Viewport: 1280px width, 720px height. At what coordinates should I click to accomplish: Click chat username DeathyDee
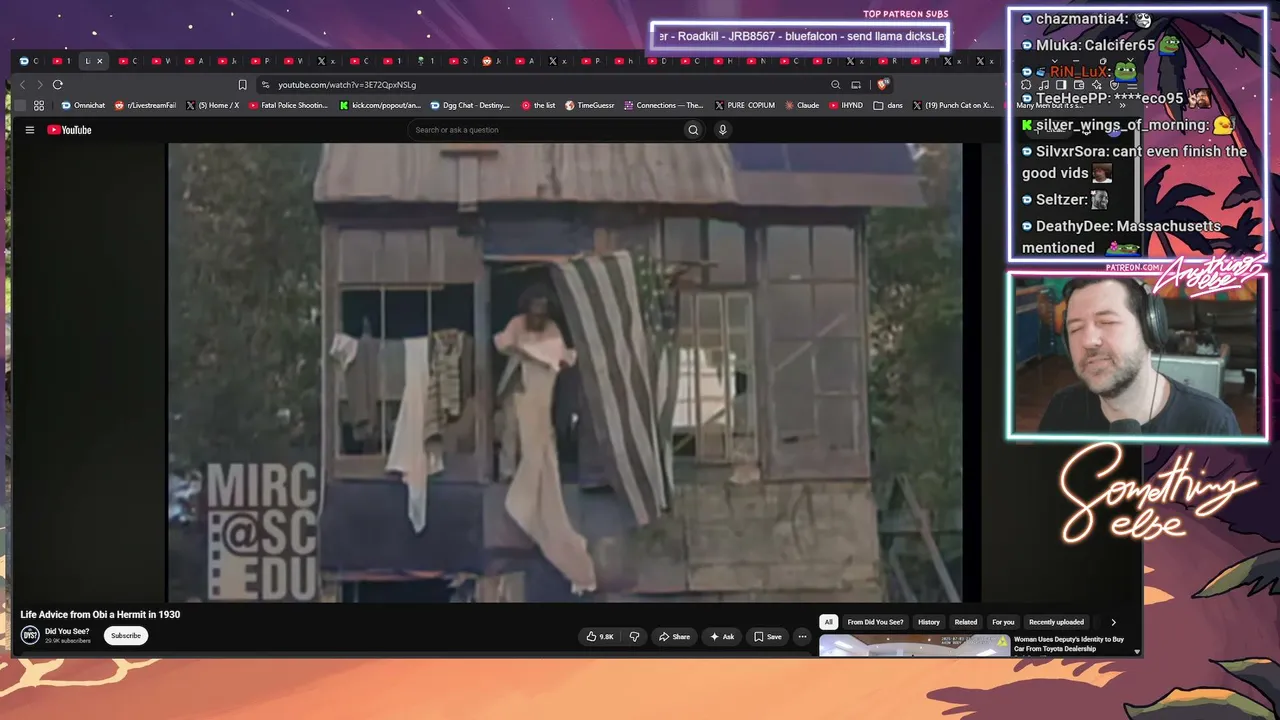pyautogui.click(x=1072, y=226)
